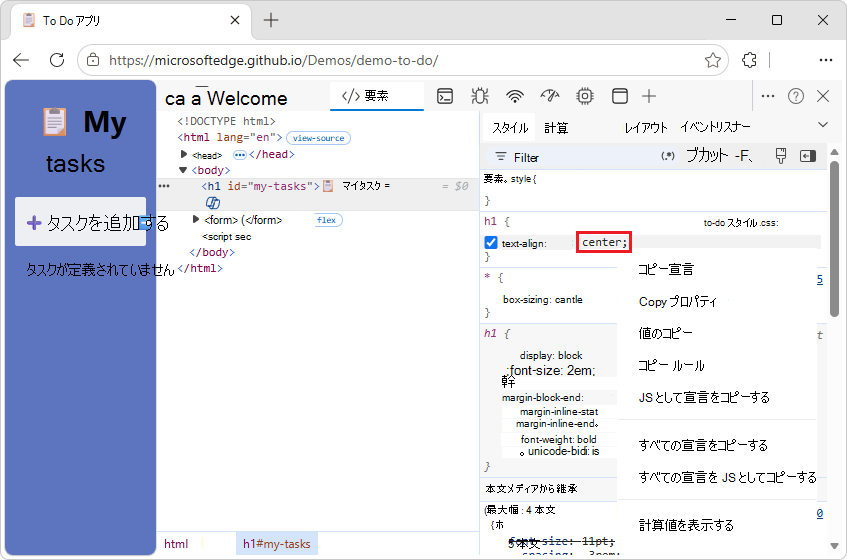Image resolution: width=847 pixels, height=560 pixels.
Task: Choose コピー ルール menu item
Action: (671, 366)
